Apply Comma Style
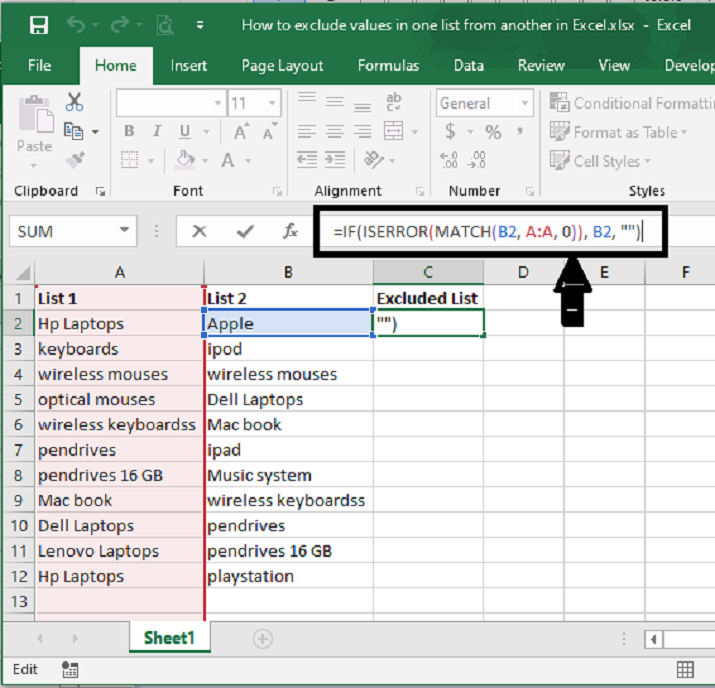The width and height of the screenshot is (715, 688). [x=520, y=132]
